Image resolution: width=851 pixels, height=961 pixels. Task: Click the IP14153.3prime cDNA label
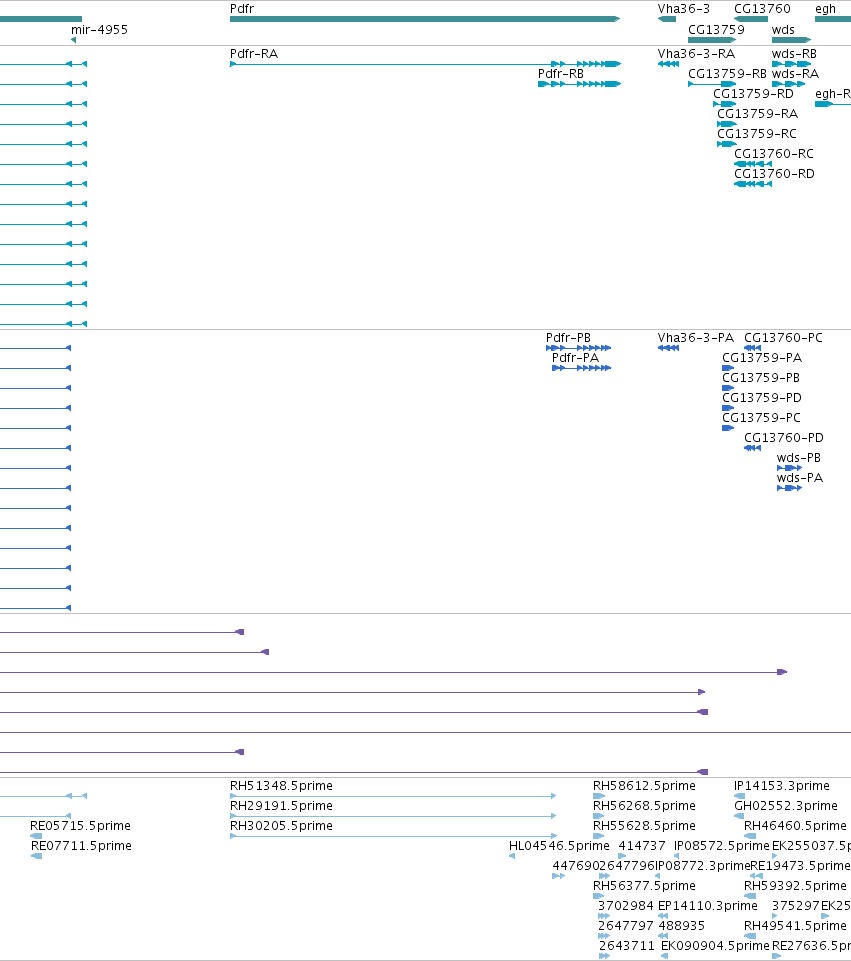point(782,786)
